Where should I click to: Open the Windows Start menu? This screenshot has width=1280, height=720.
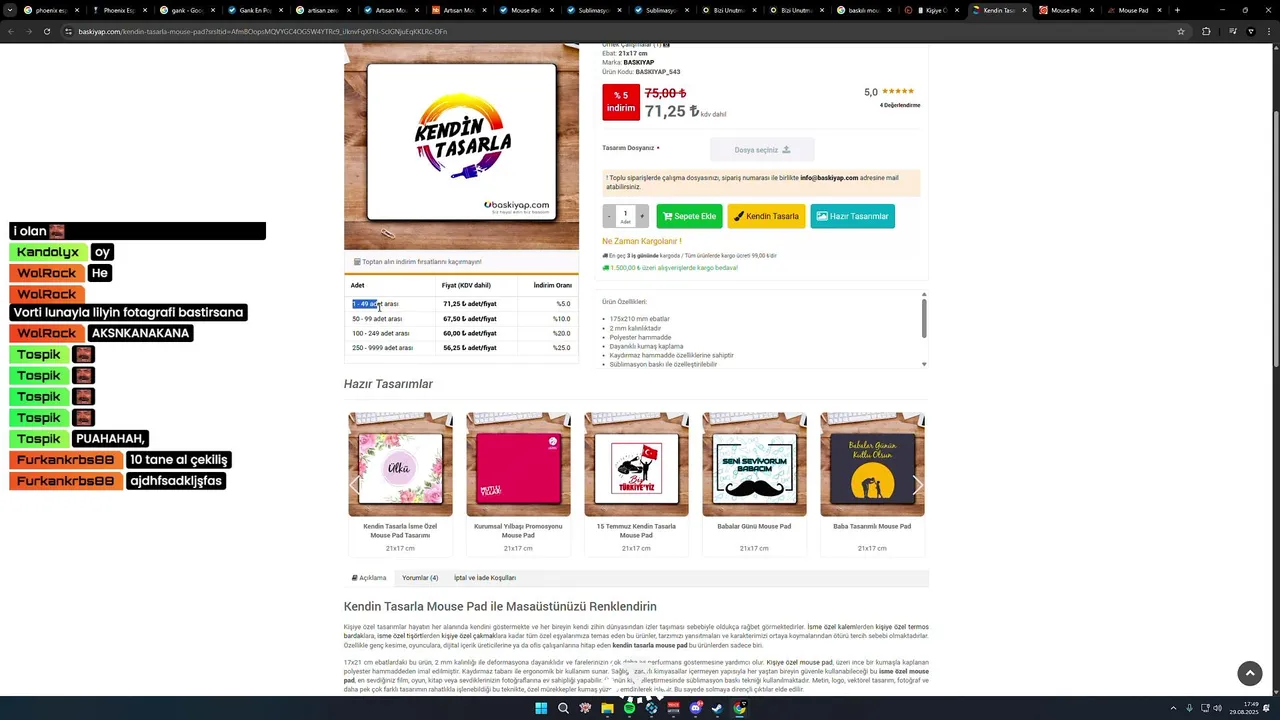[541, 708]
